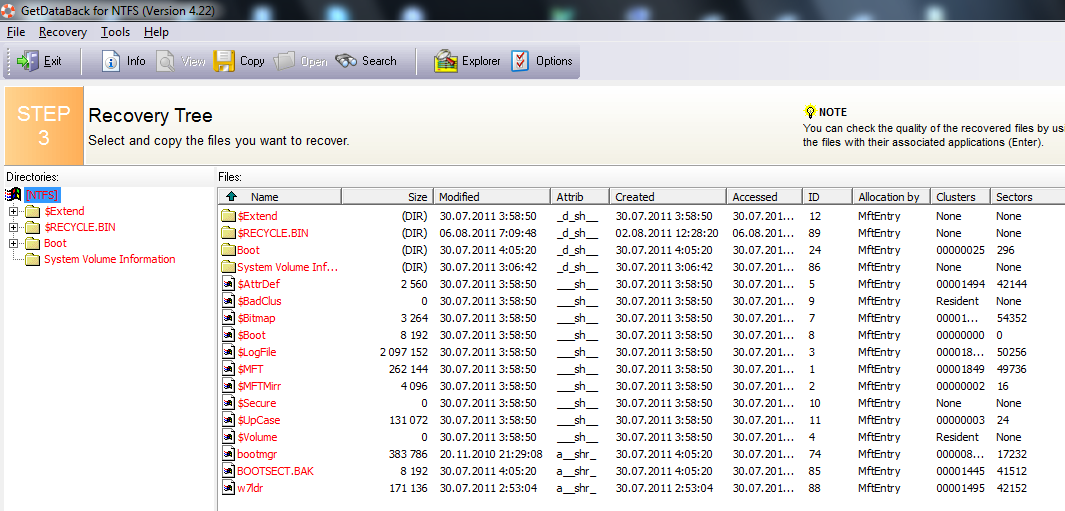This screenshot has height=511, width=1065.
Task: Sort by the Created column header
Action: point(668,196)
